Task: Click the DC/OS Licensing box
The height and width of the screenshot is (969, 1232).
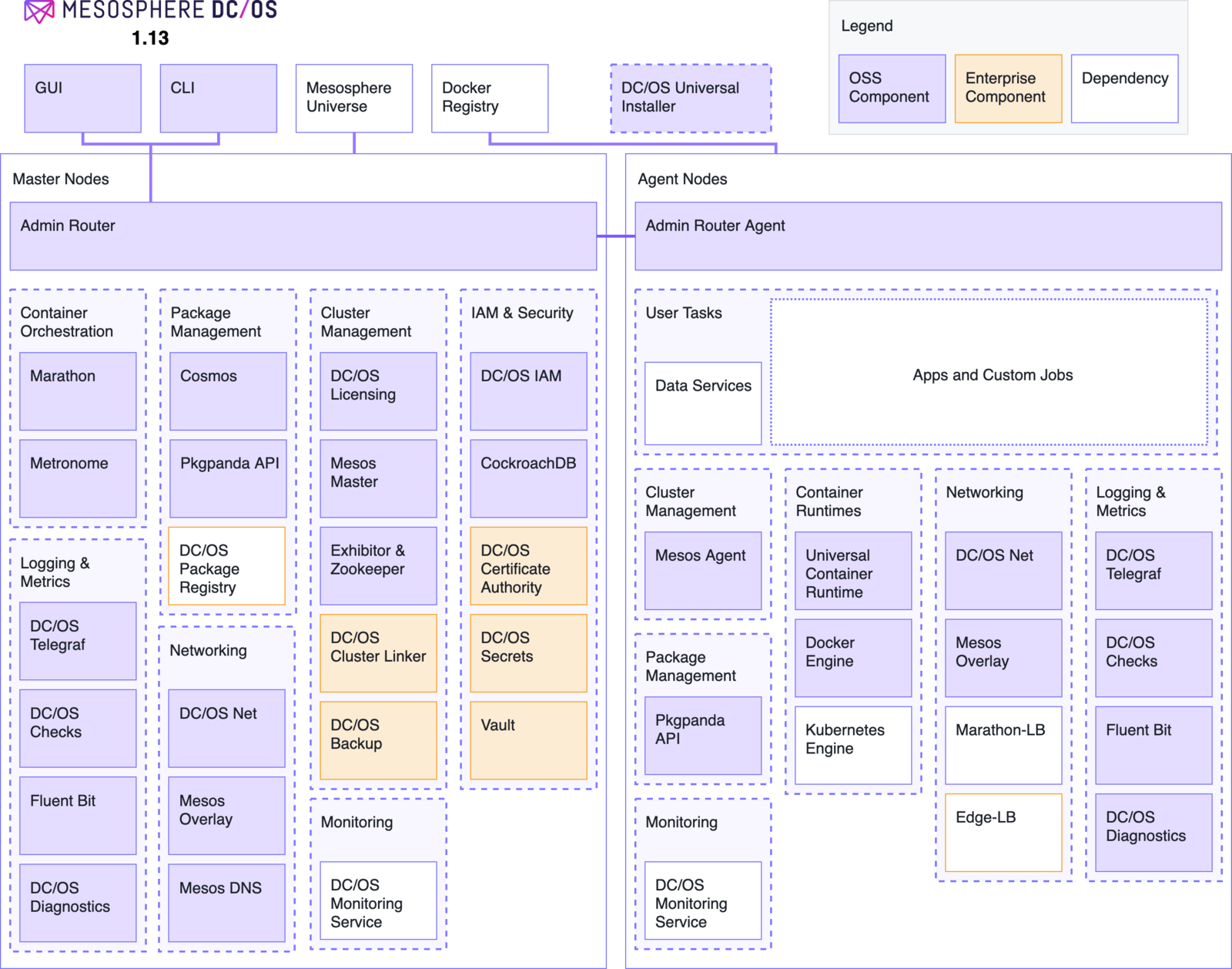Action: coord(378,391)
